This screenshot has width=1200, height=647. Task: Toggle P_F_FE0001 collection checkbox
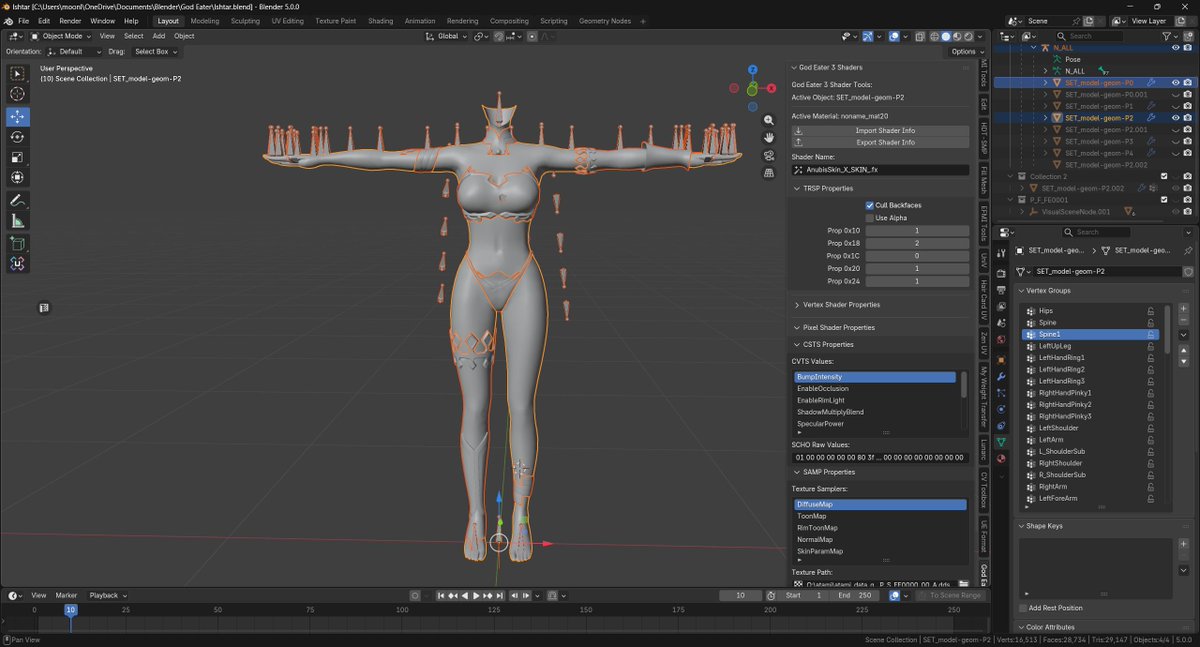[x=1164, y=199]
